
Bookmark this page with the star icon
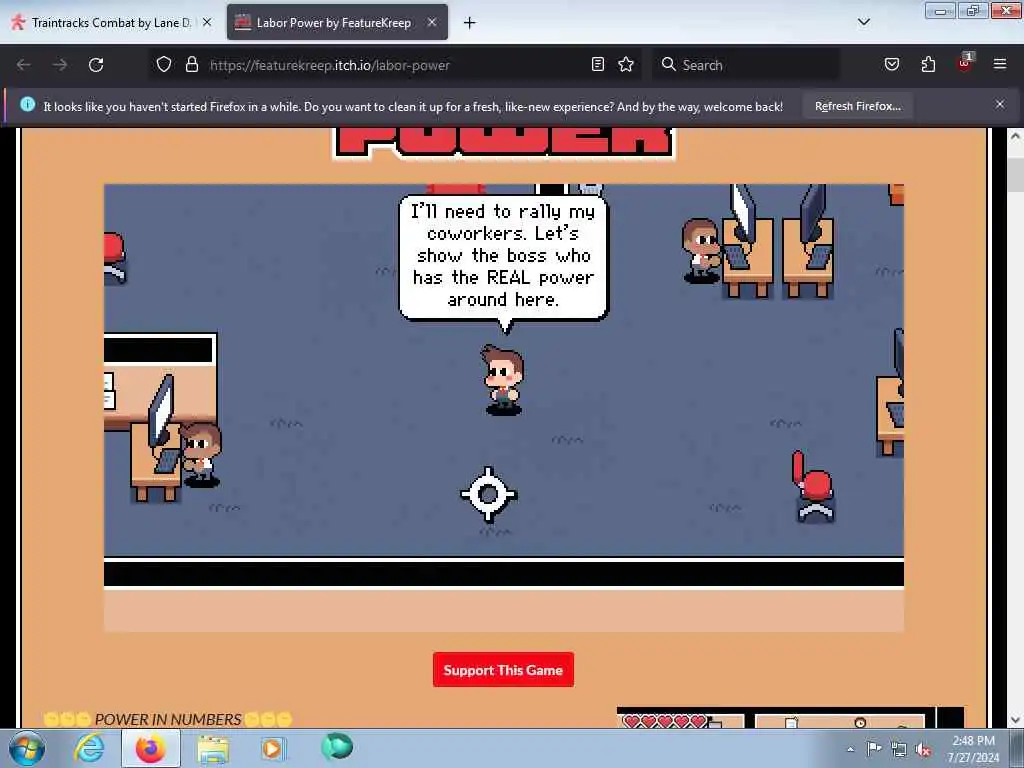point(626,65)
